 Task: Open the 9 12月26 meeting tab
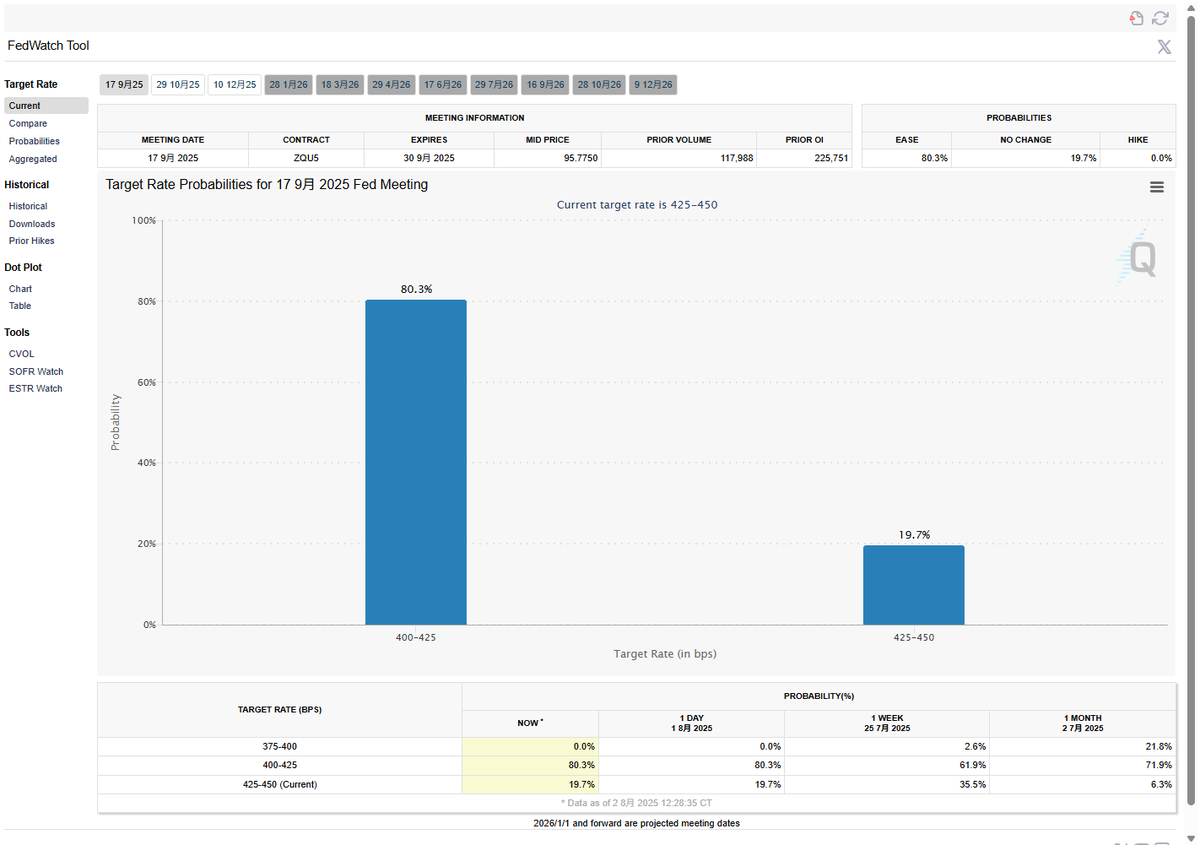click(653, 85)
